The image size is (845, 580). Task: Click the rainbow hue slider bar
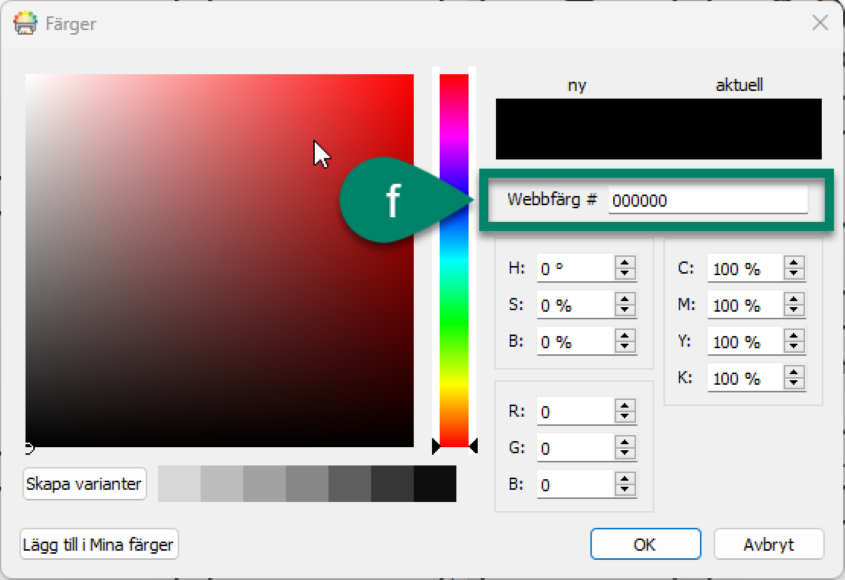point(454,260)
